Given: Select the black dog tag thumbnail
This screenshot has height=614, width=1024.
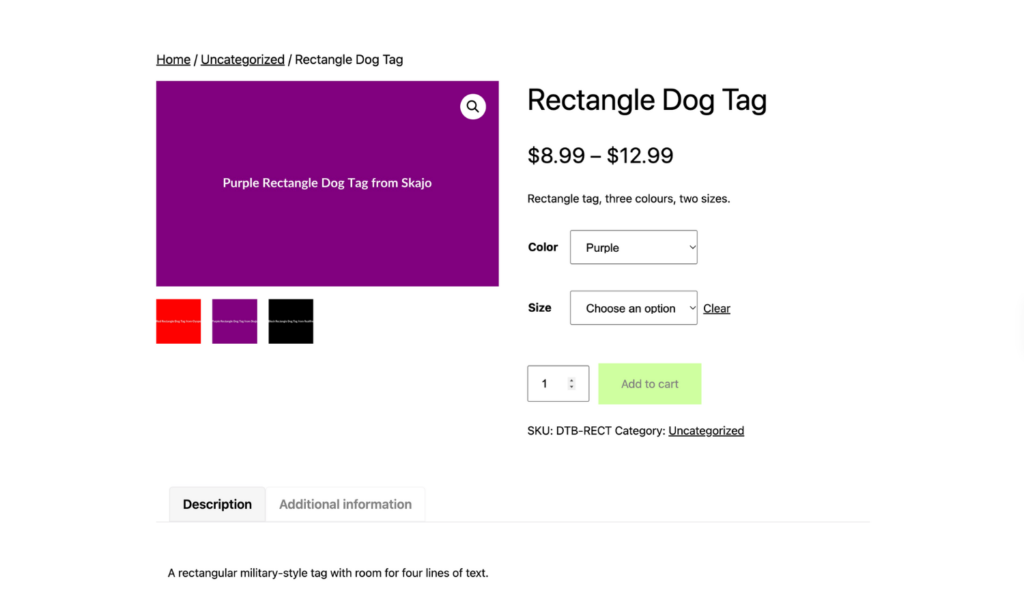Looking at the screenshot, I should [x=291, y=321].
